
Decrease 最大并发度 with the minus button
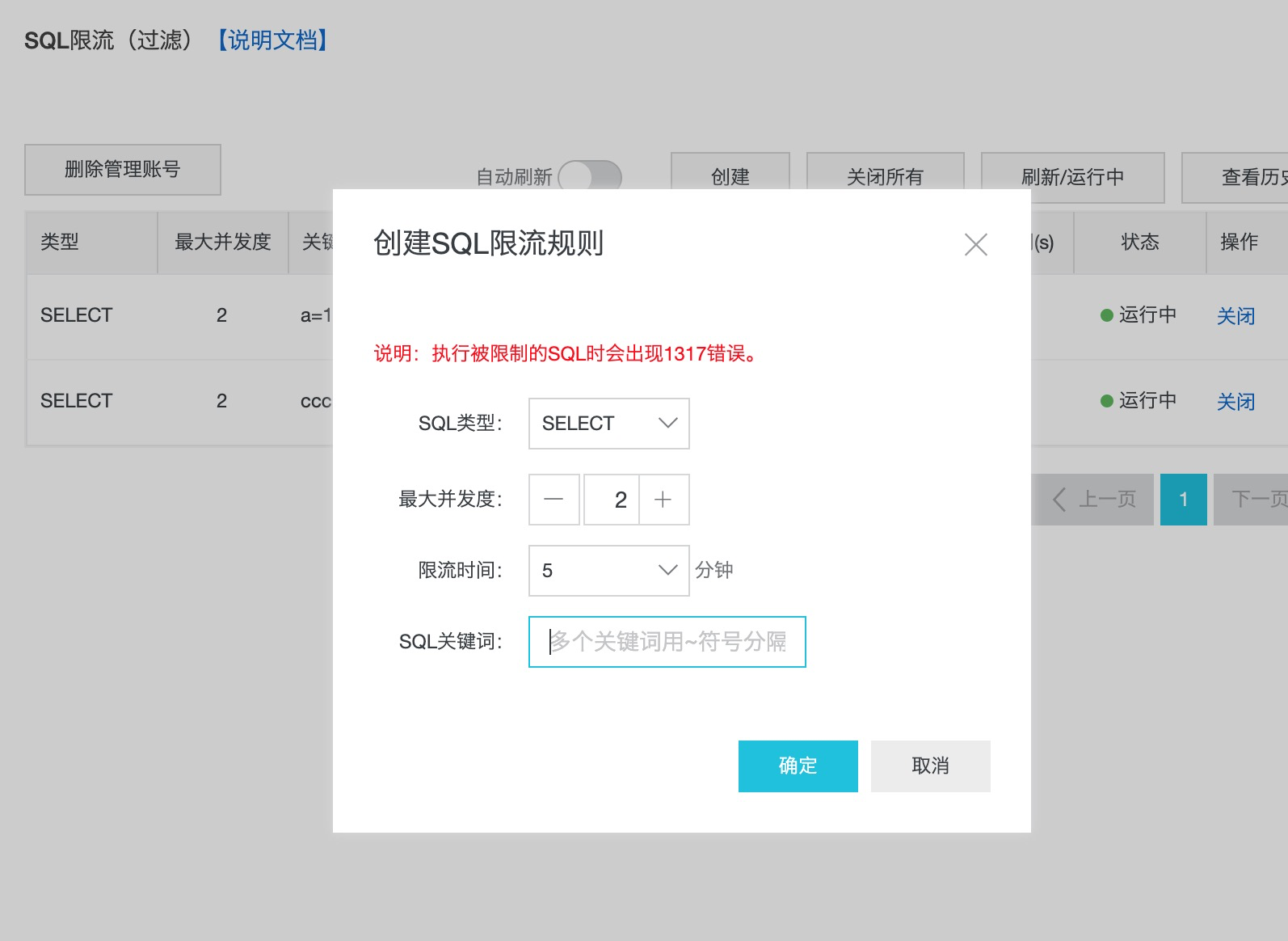click(554, 500)
